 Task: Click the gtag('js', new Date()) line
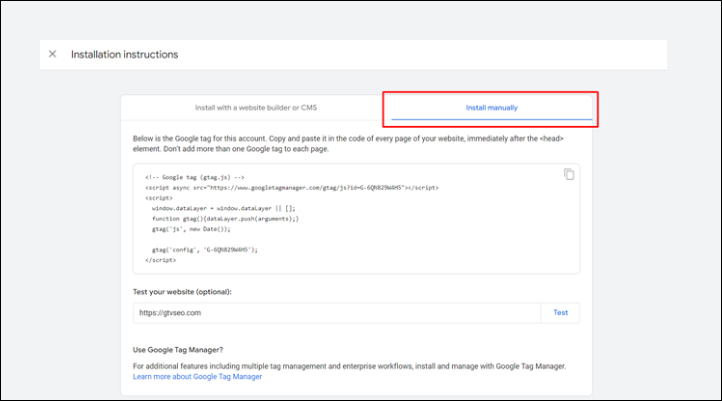pos(191,229)
